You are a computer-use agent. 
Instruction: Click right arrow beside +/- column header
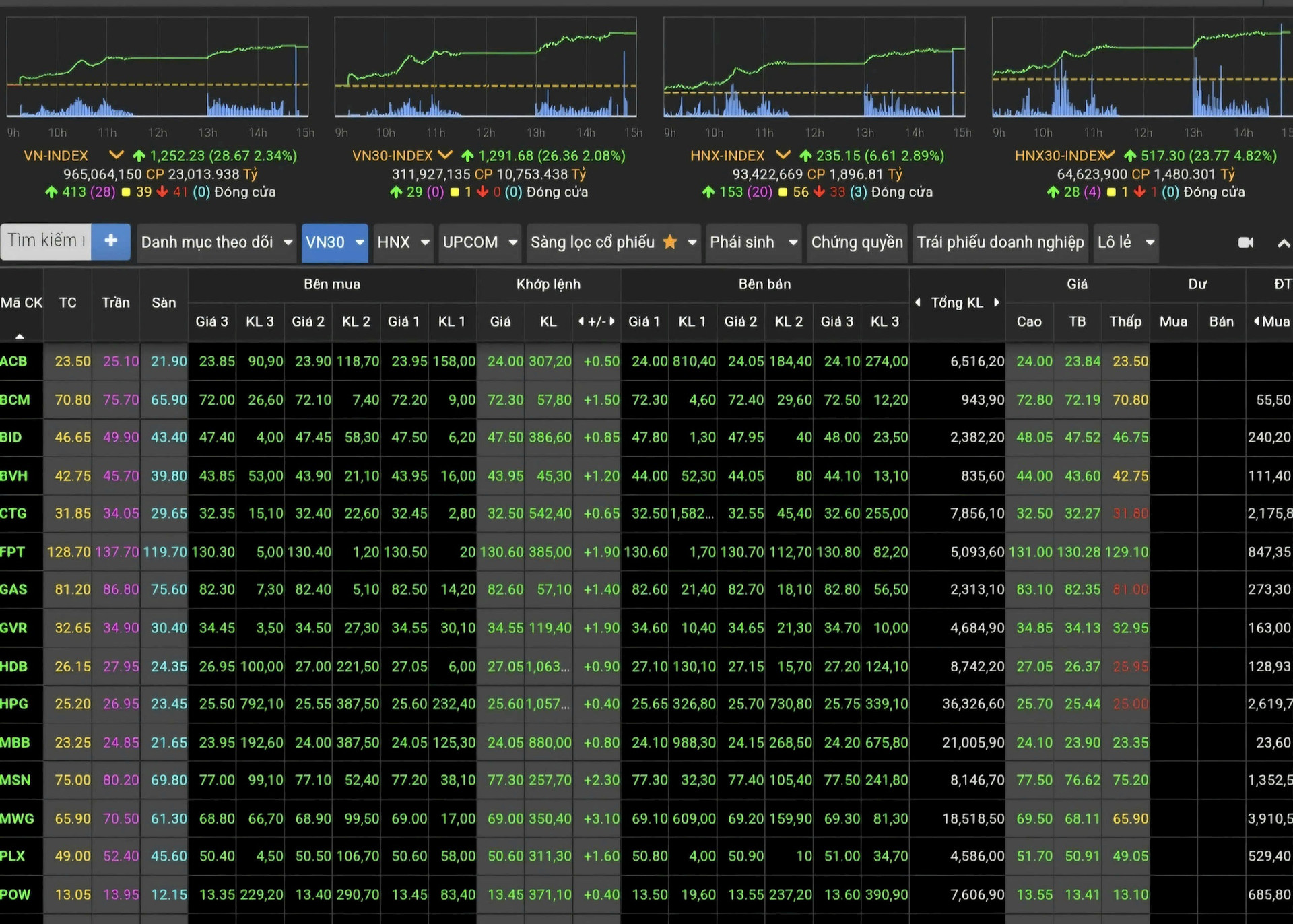coord(612,321)
